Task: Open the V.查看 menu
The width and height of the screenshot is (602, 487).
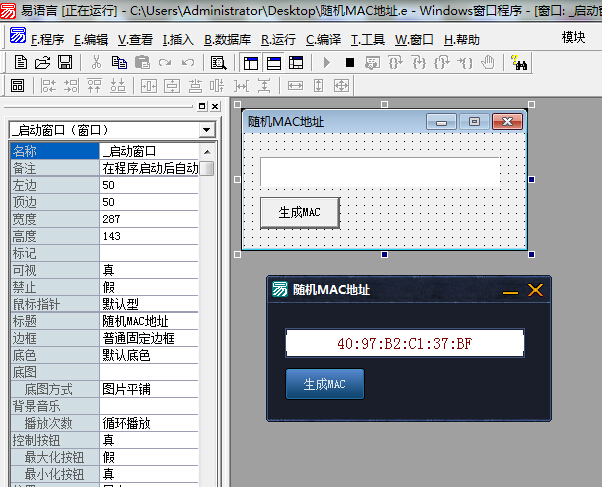Action: [135, 40]
